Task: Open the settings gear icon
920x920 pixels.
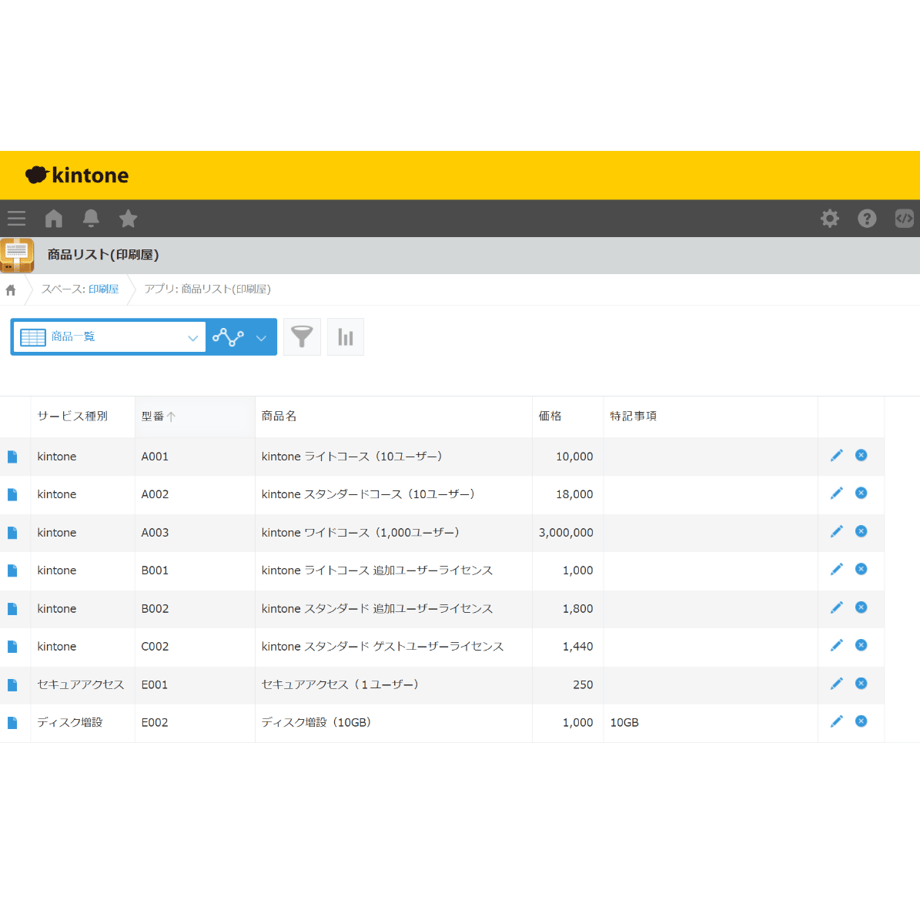Action: click(830, 218)
